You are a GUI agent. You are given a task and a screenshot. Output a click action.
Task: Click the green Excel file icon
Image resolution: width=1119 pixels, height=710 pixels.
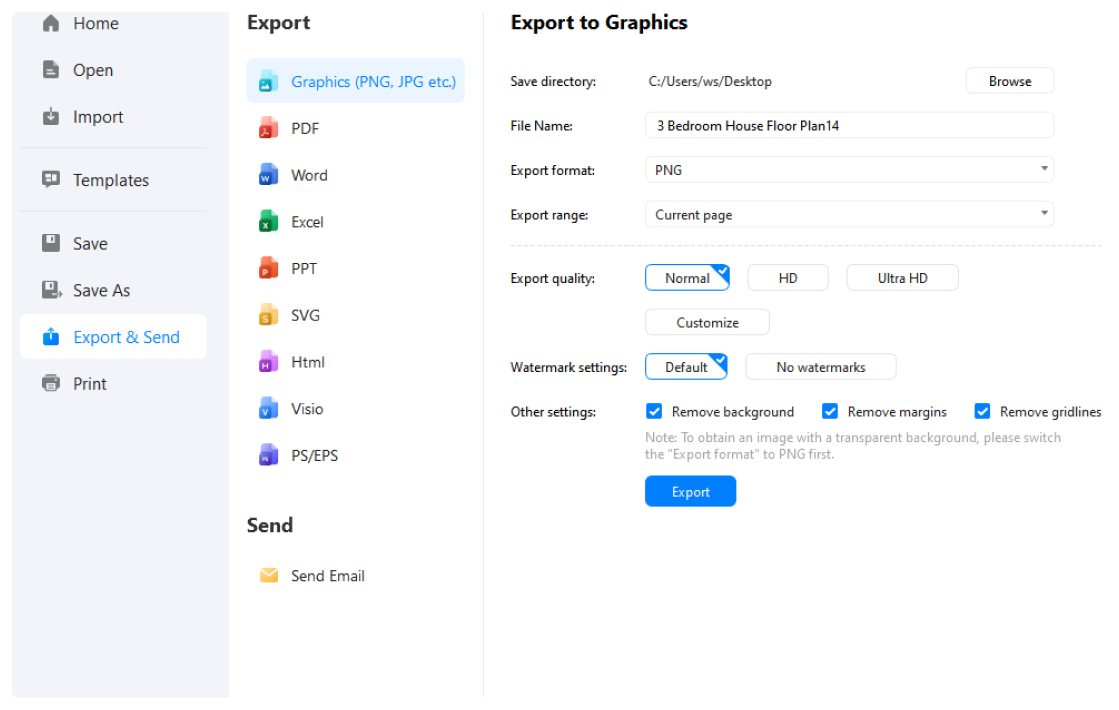(x=268, y=221)
